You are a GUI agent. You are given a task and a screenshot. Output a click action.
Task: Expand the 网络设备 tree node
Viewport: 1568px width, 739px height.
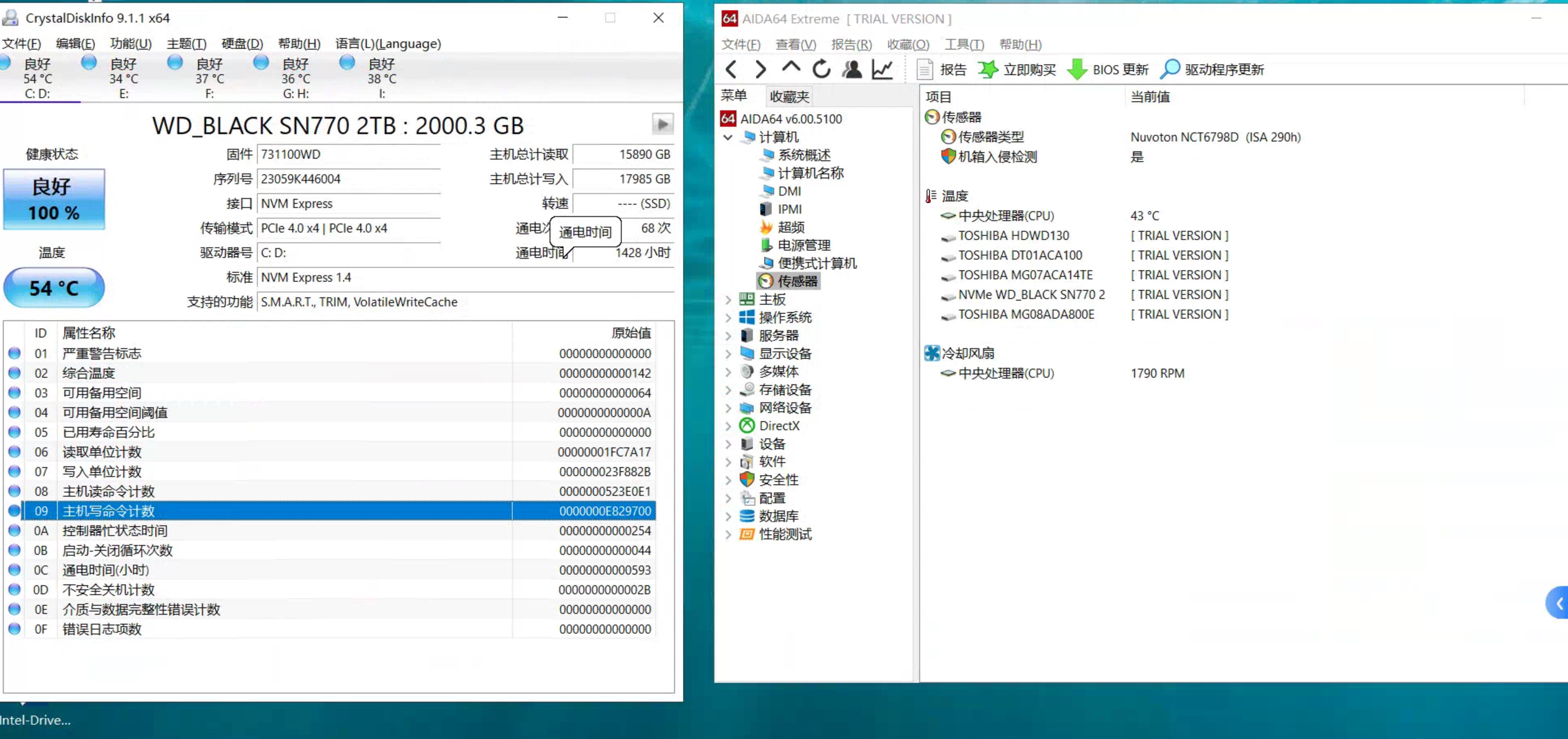point(728,408)
